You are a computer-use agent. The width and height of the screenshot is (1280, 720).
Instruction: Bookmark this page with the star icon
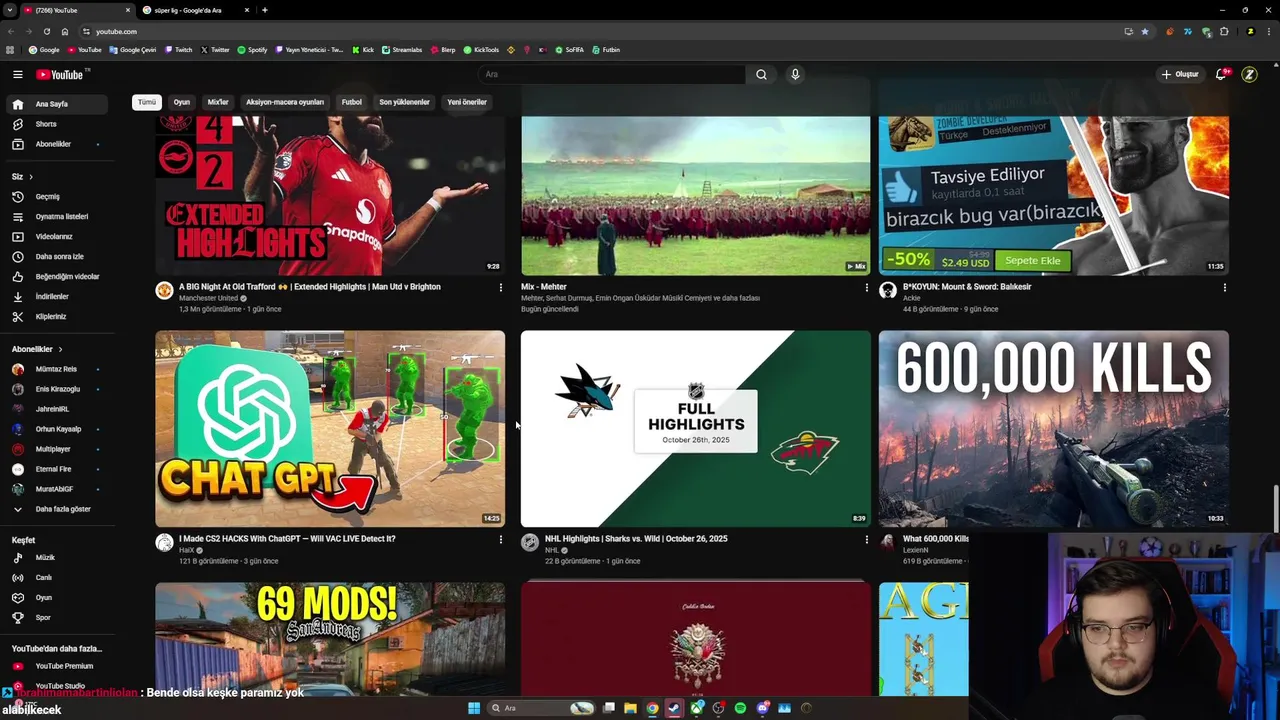click(x=1145, y=31)
